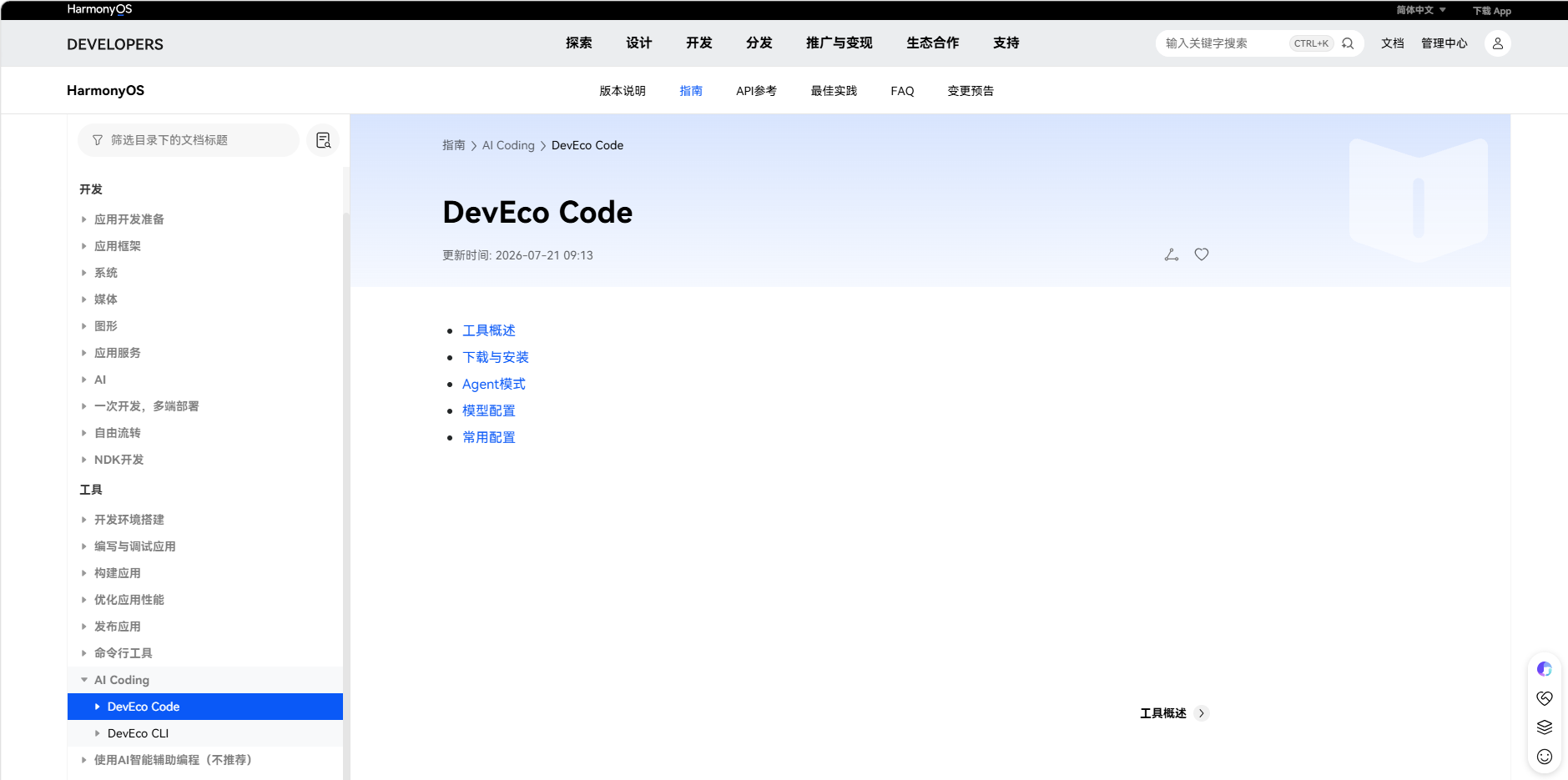Click the DEVELOPERS logo

115,44
